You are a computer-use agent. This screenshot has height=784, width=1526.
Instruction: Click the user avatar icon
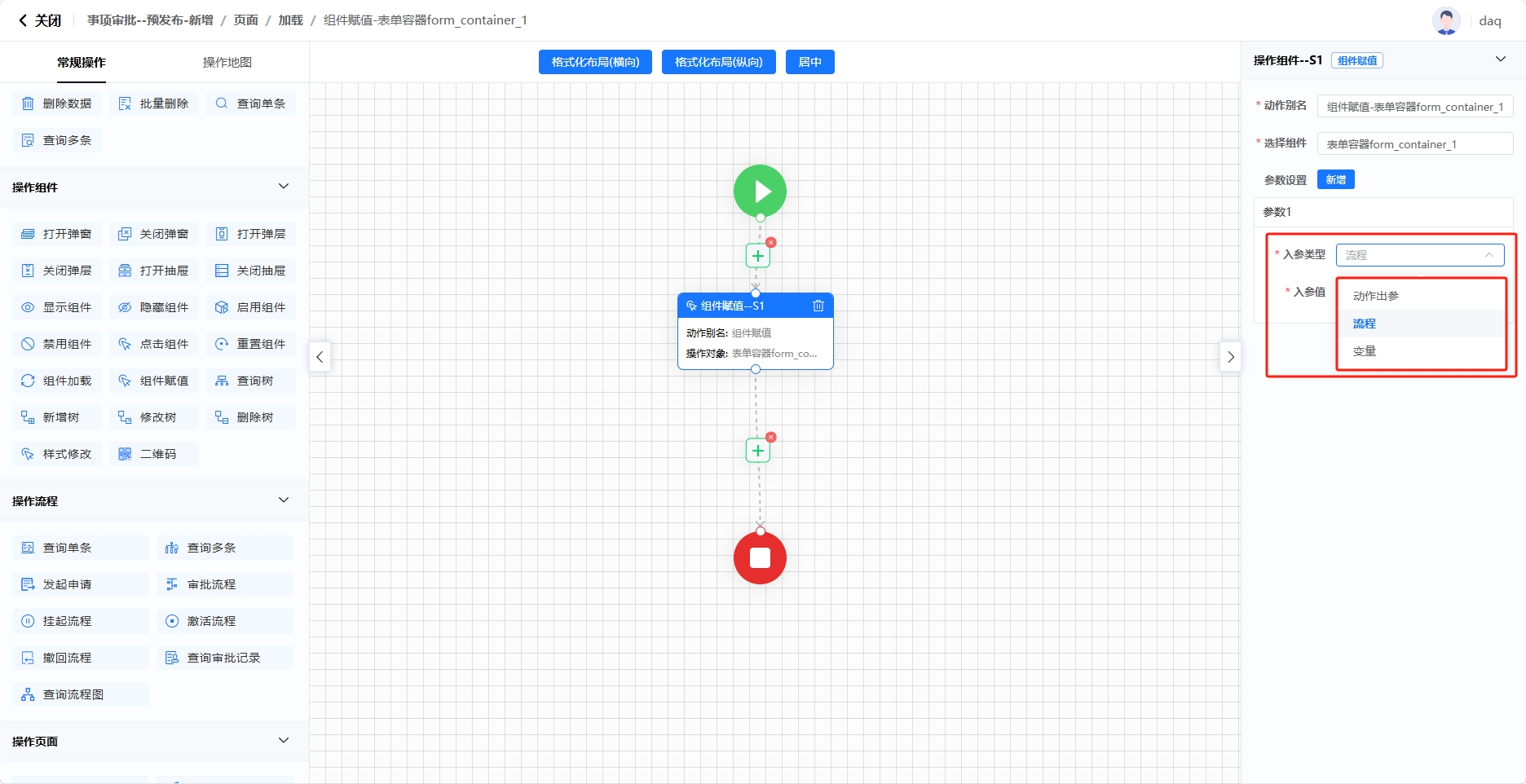1446,20
